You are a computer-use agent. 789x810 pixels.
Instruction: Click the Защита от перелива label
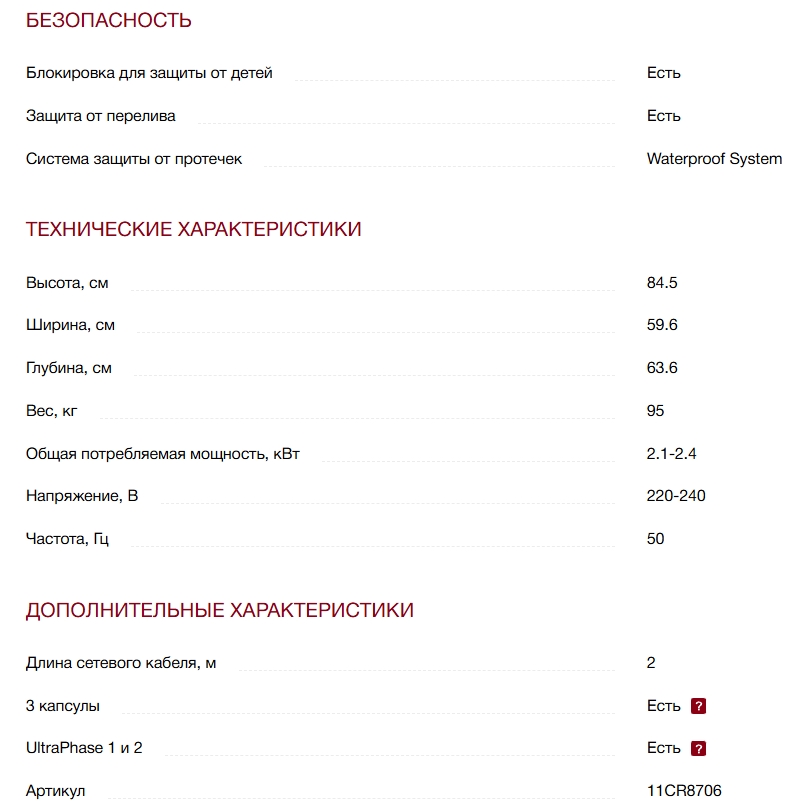click(x=101, y=116)
